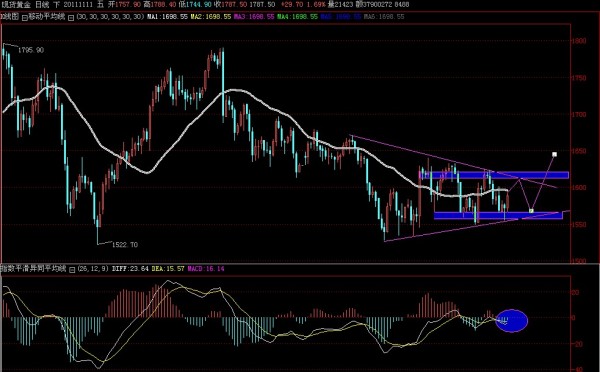
Task: Click the low price 1744.90
Action: [x=198, y=5]
